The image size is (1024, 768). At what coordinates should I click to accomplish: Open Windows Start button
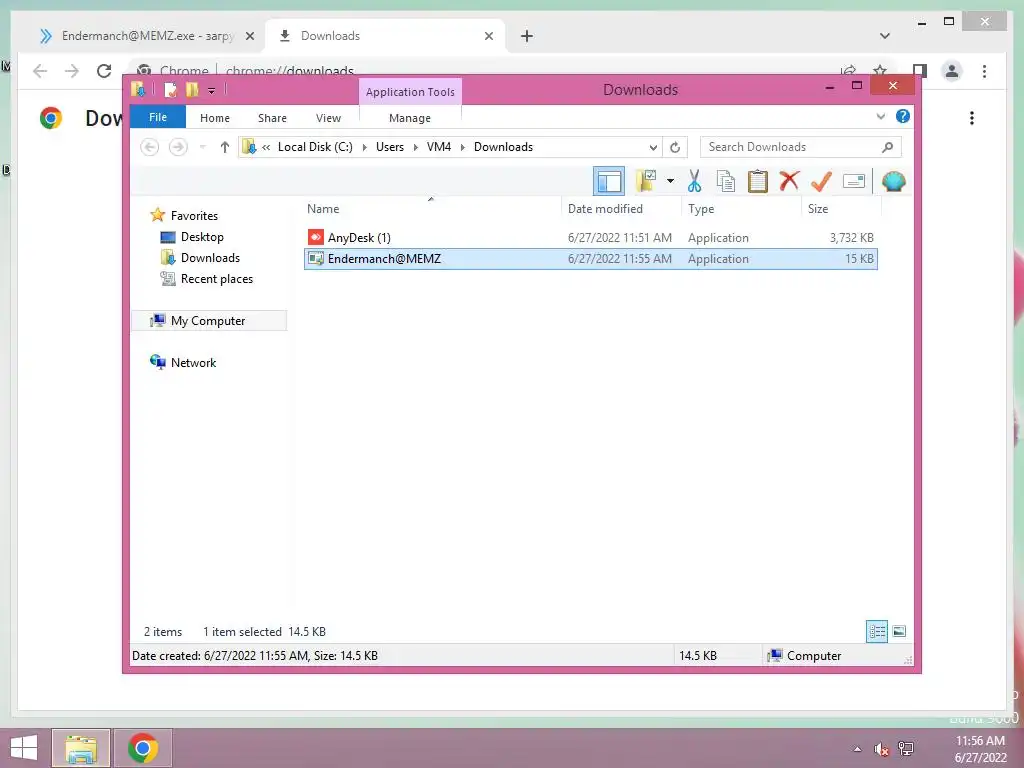click(24, 748)
